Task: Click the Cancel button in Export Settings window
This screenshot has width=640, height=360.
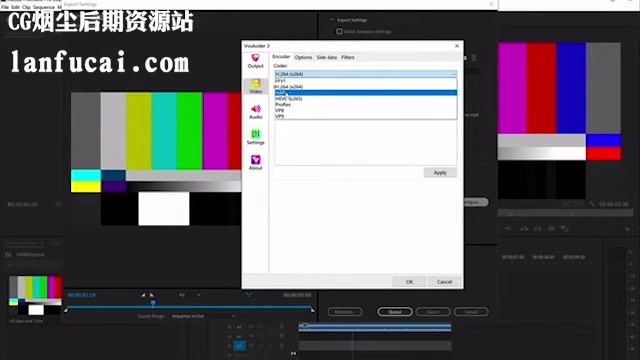Action: click(x=471, y=312)
